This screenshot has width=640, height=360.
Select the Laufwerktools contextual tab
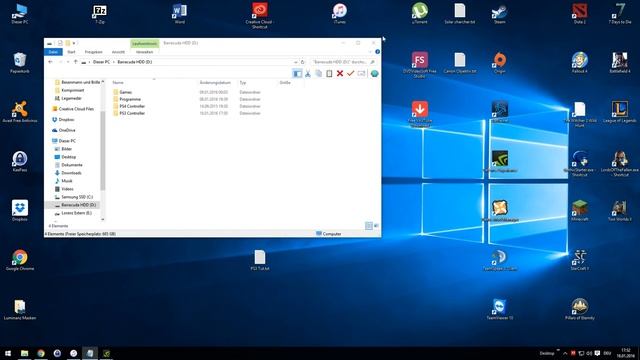[144, 43]
